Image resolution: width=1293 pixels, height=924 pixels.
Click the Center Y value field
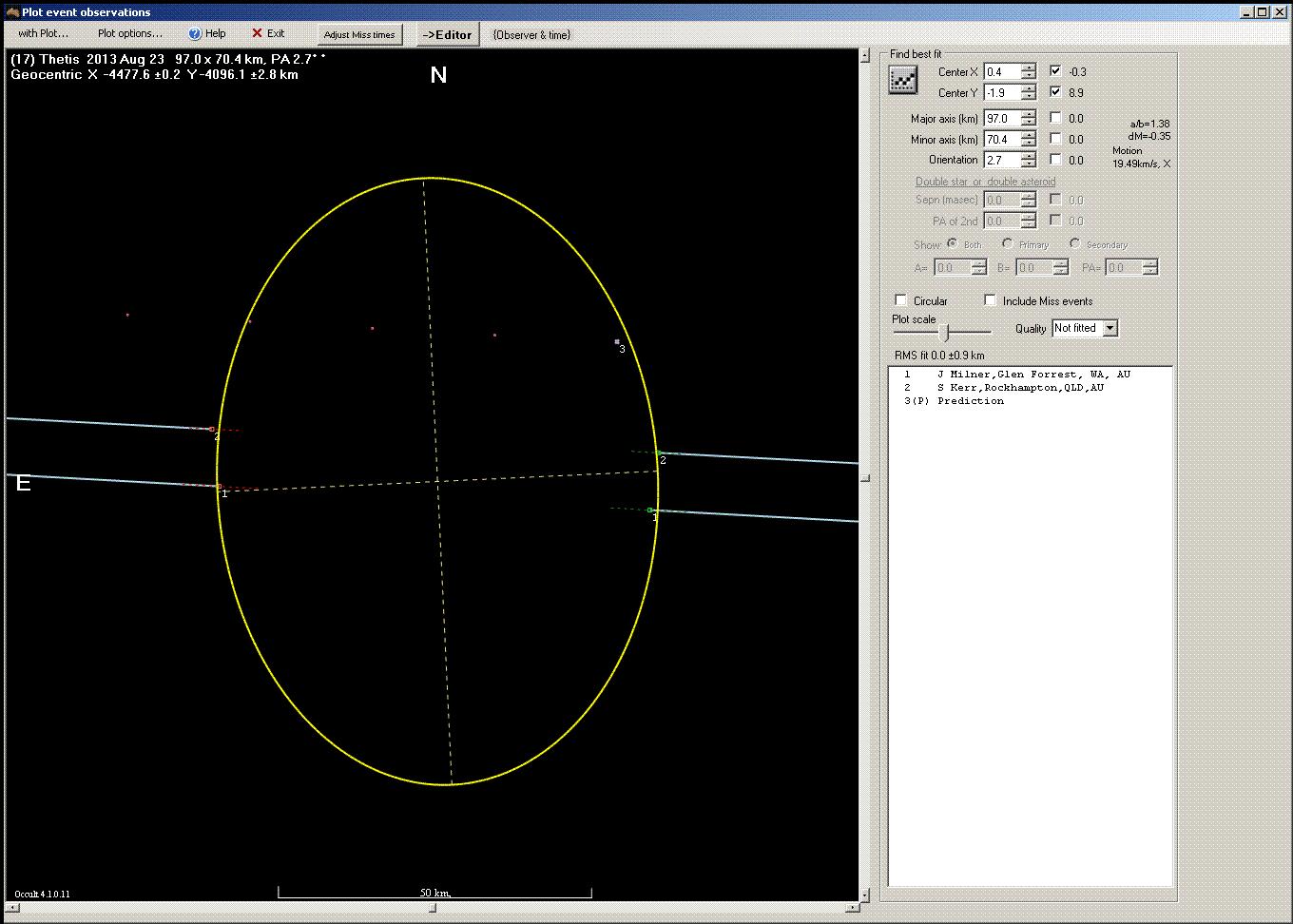point(1002,93)
